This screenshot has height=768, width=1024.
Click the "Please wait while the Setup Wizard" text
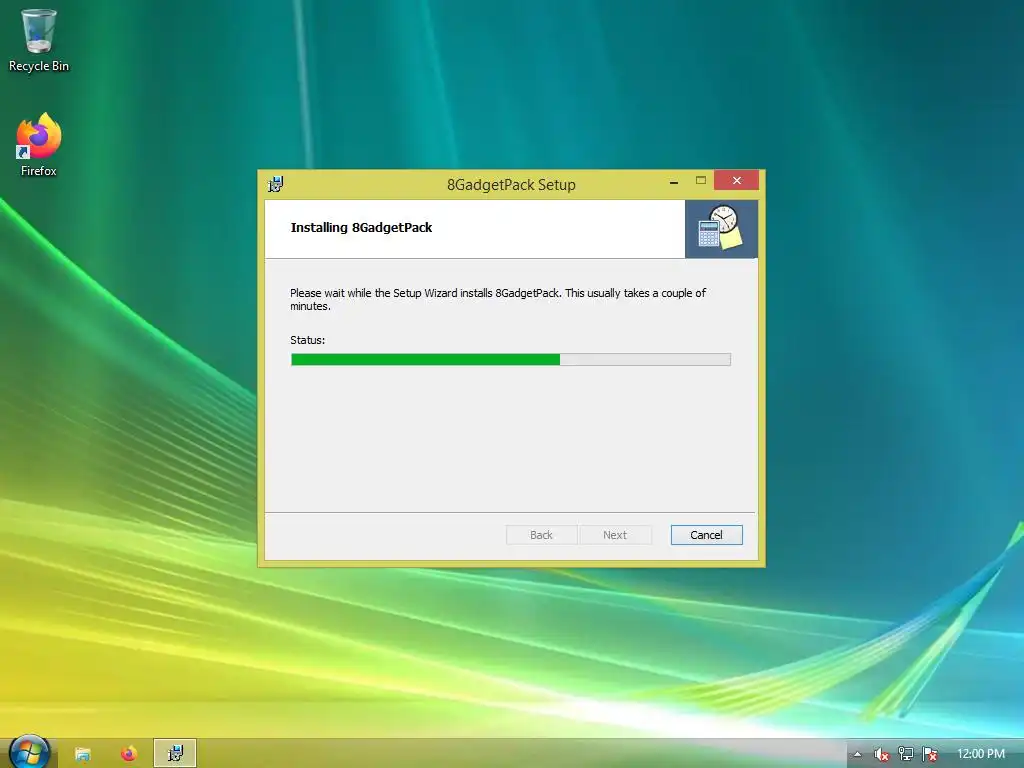pyautogui.click(x=374, y=293)
